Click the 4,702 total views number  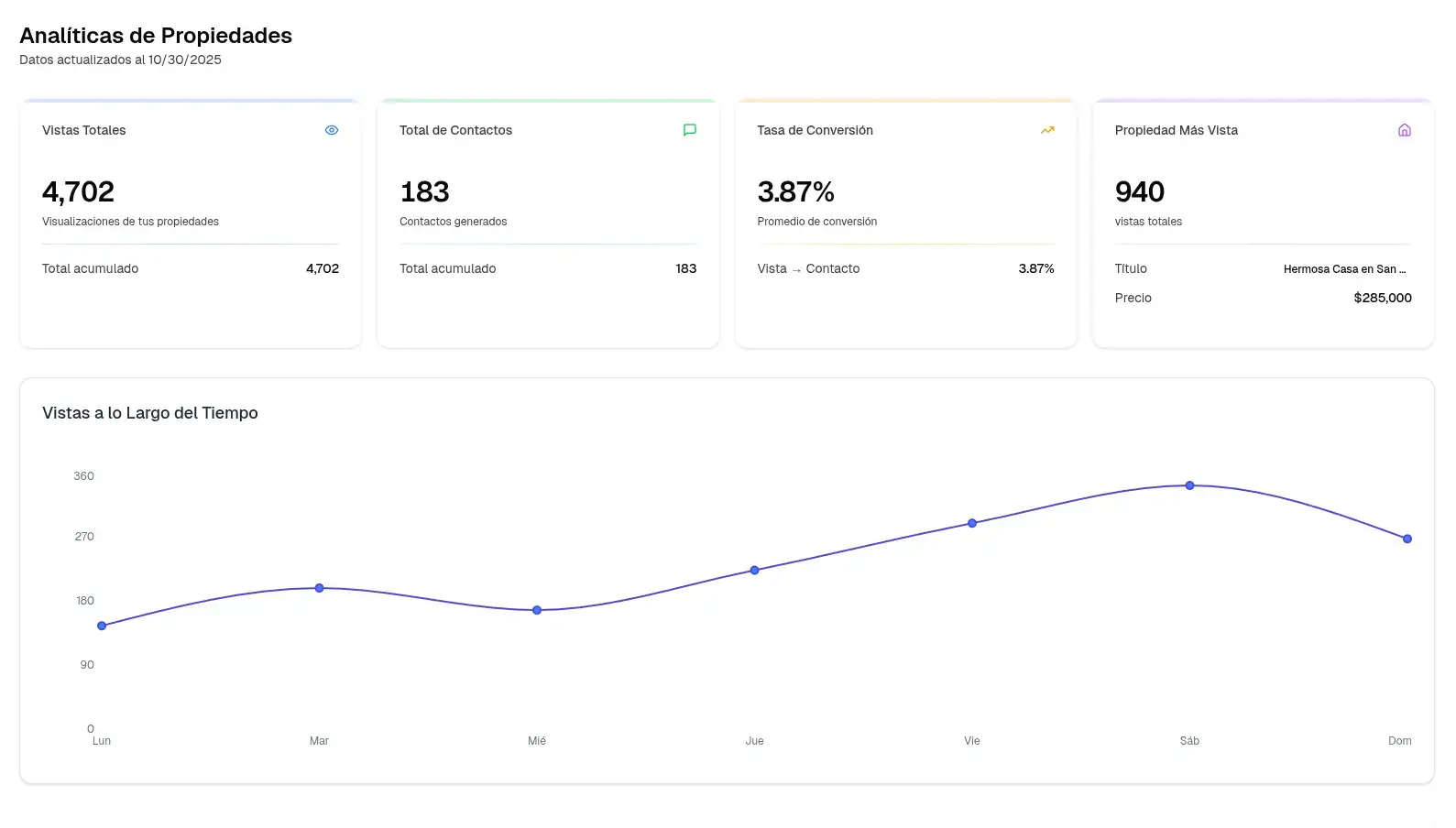pyautogui.click(x=78, y=191)
